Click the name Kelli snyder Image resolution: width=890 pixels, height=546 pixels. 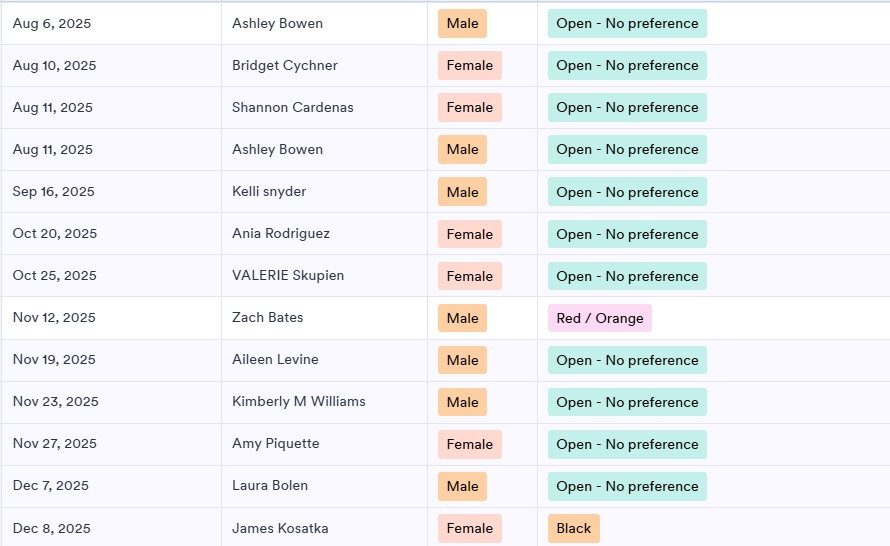[269, 192]
